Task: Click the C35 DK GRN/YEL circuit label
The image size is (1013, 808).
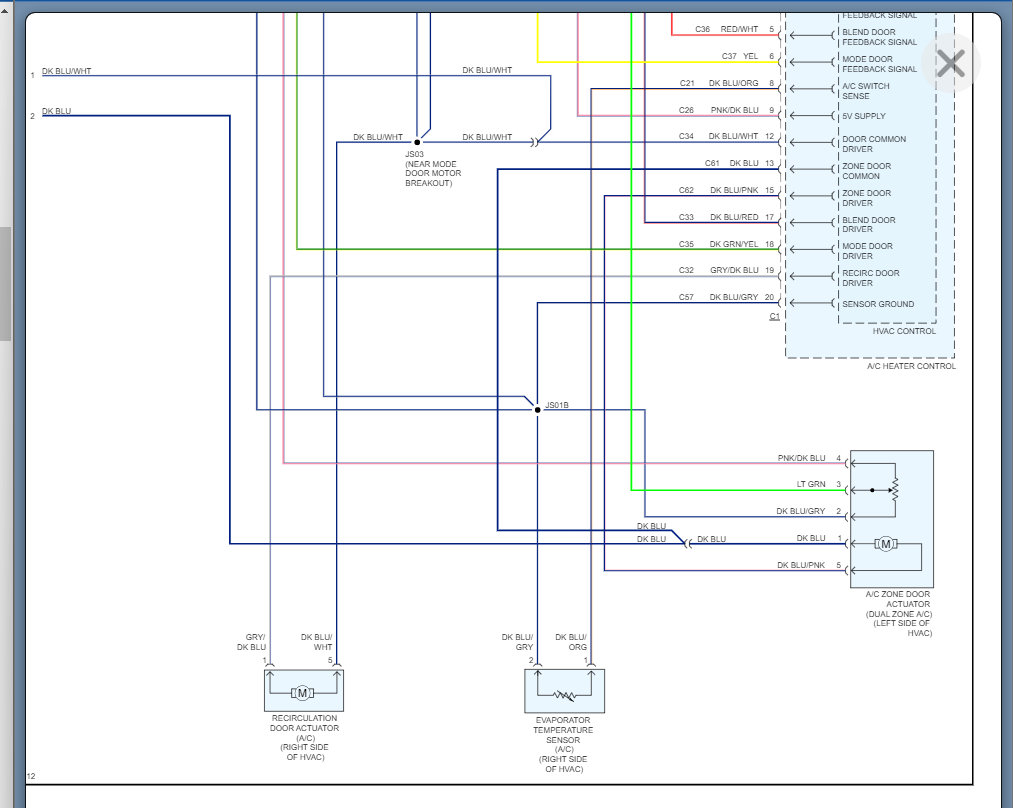Action: pyautogui.click(x=718, y=244)
